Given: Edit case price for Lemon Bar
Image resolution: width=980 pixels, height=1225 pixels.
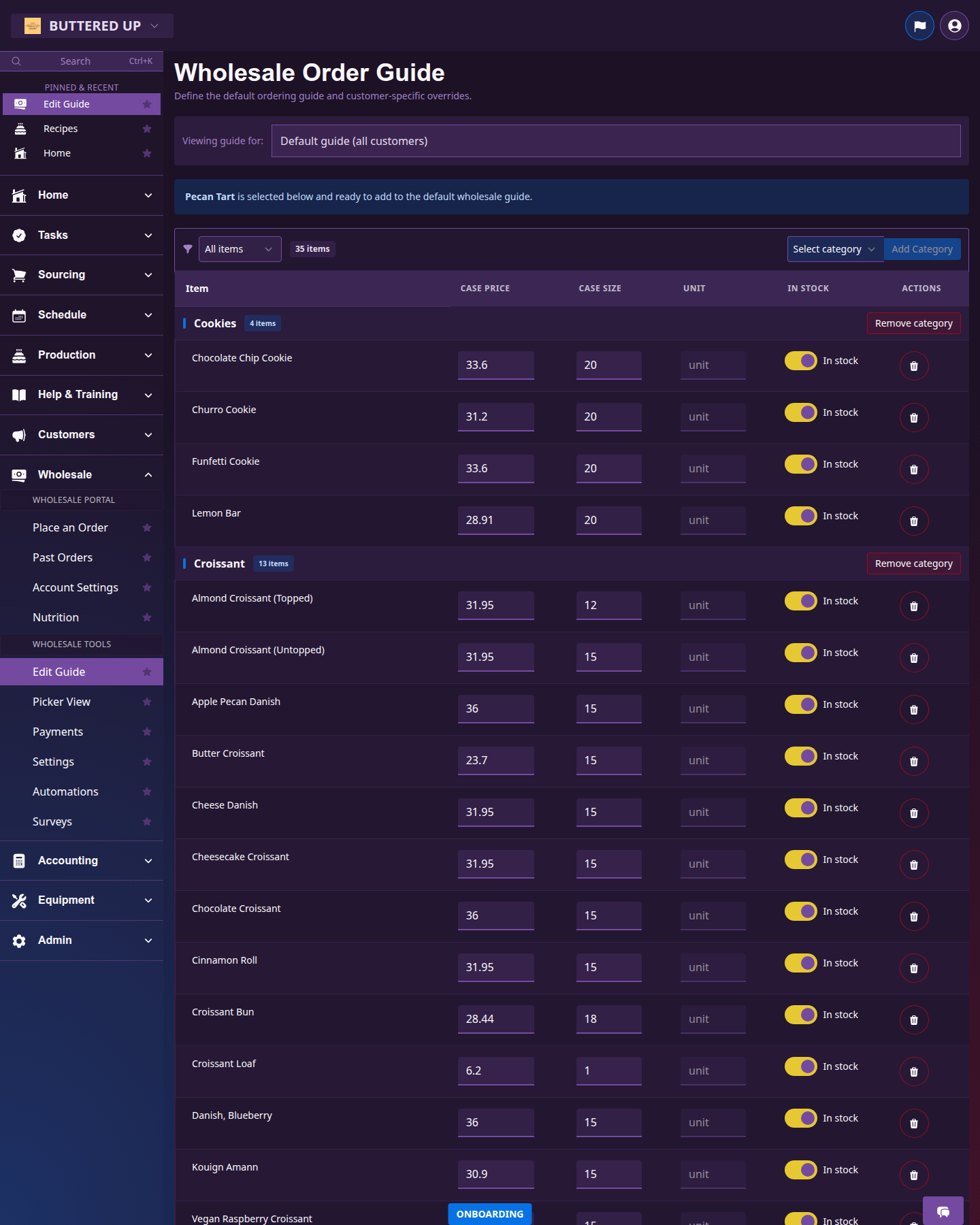Looking at the screenshot, I should [x=496, y=521].
